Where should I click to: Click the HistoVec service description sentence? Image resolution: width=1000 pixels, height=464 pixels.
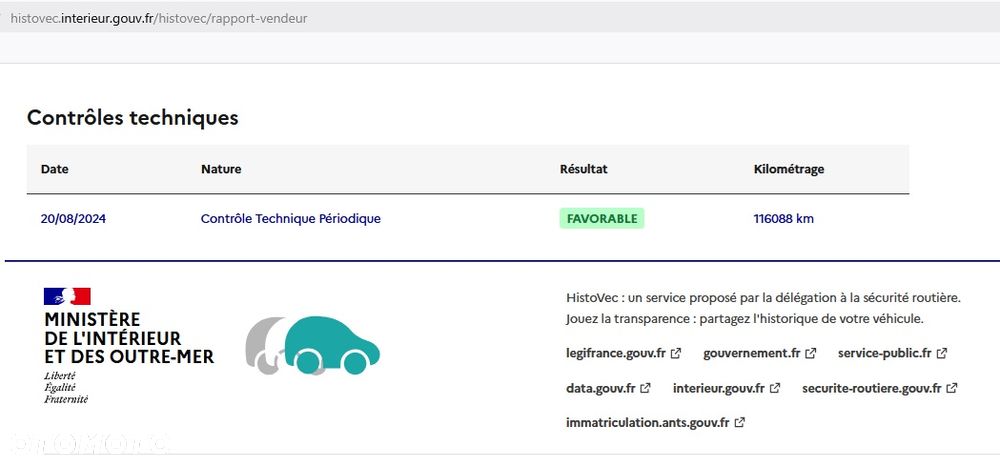(763, 298)
